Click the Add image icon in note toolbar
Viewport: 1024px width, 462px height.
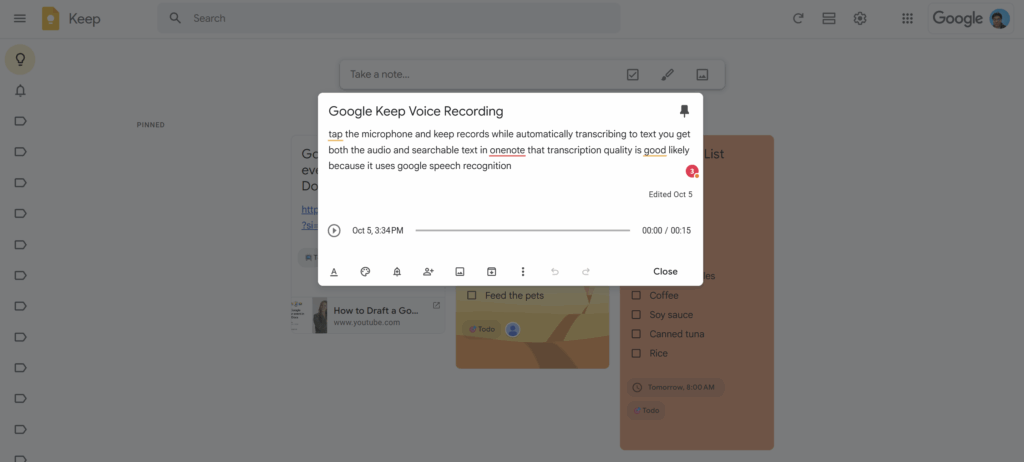point(460,272)
